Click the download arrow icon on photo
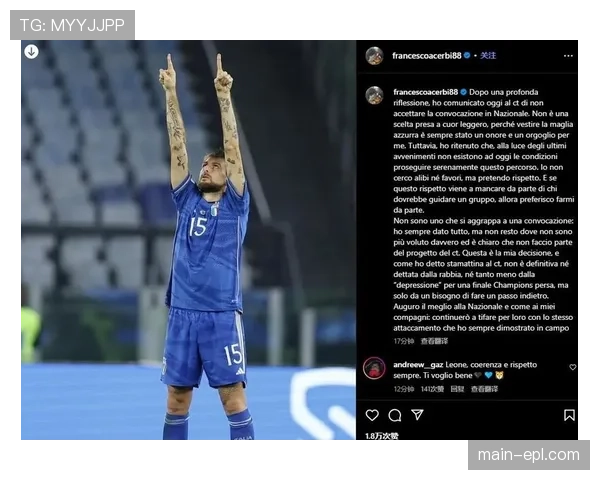 (31, 51)
